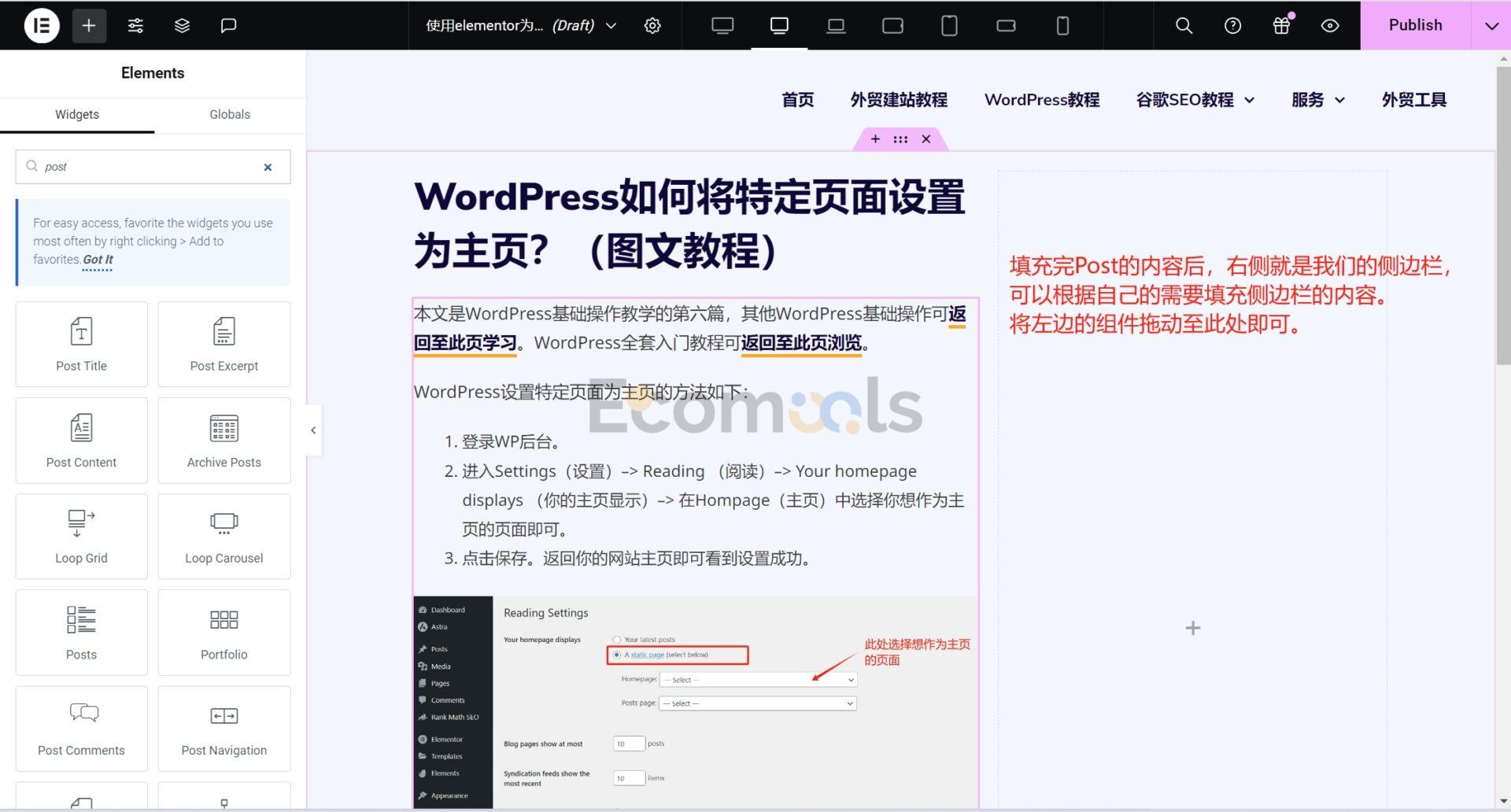Select the Posts widget
1511x812 pixels.
(x=81, y=633)
